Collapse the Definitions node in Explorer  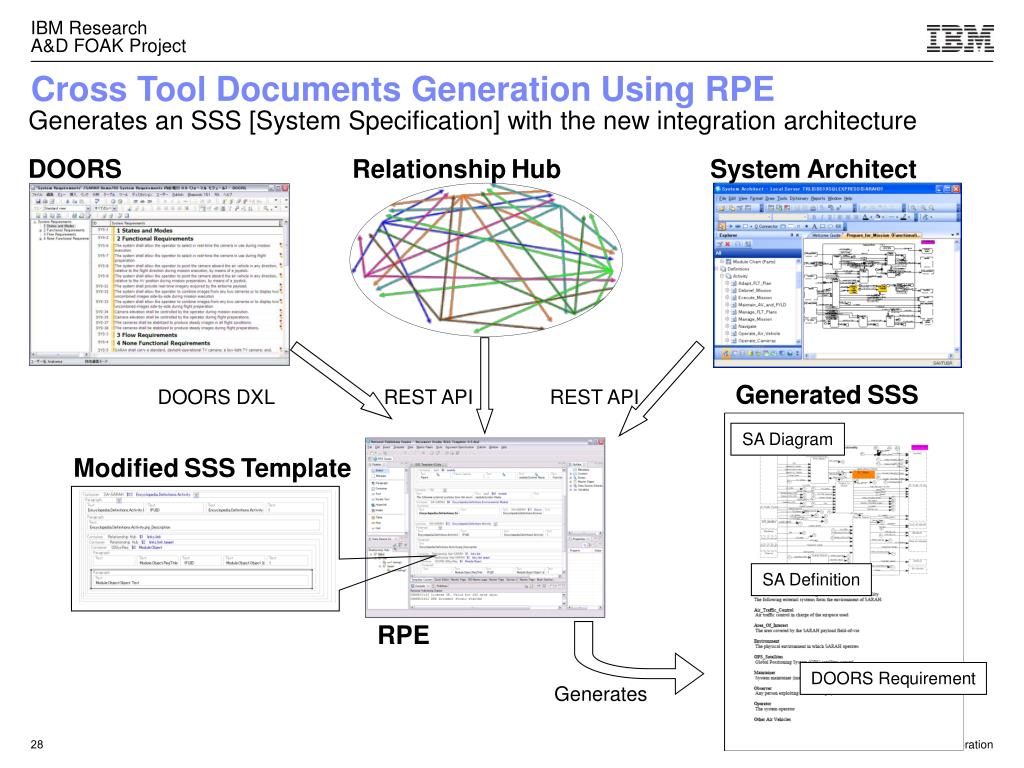716,269
